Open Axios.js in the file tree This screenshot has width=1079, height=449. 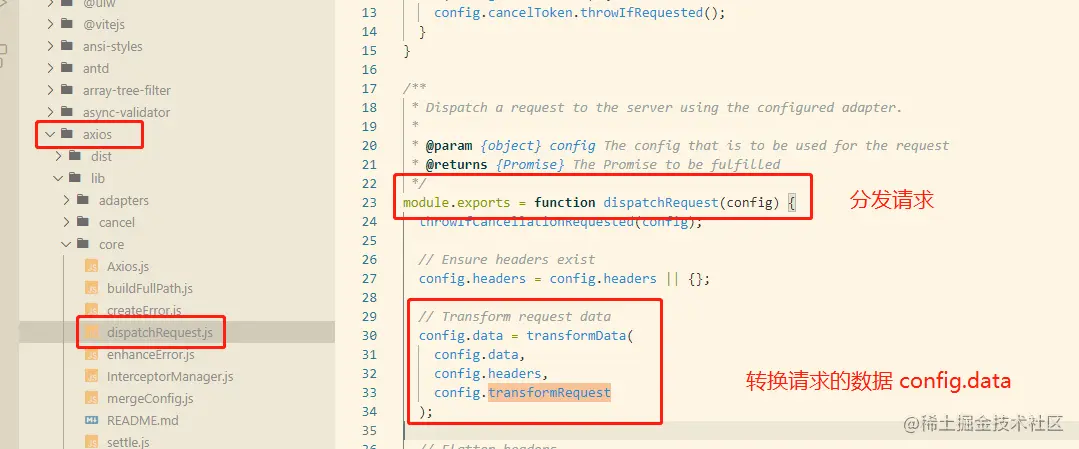(x=128, y=267)
